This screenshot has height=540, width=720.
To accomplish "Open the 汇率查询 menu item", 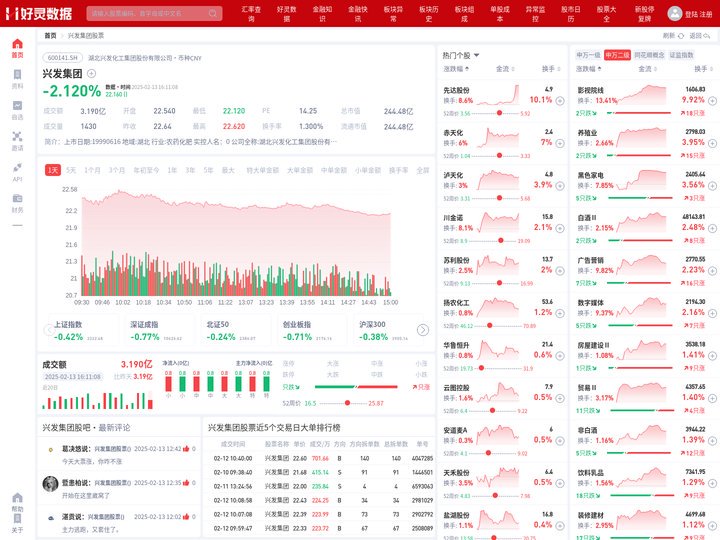I will click(x=251, y=14).
